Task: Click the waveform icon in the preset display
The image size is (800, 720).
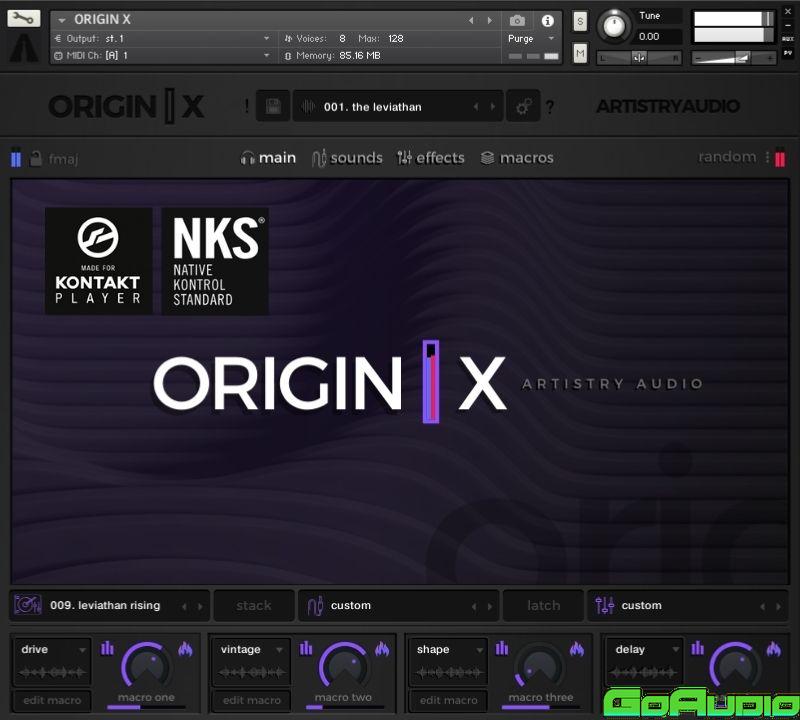Action: tap(308, 107)
